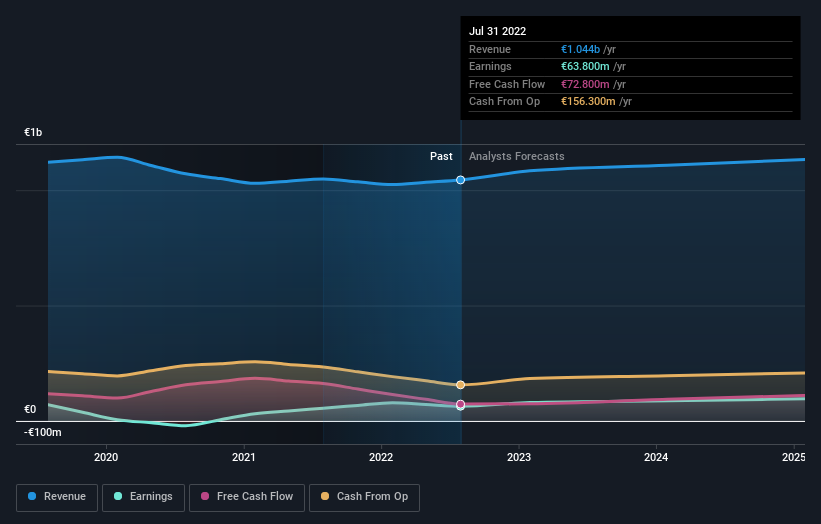Toggle the Free Cash Flow legend button
Screen dimensions: 821x524
tap(247, 497)
